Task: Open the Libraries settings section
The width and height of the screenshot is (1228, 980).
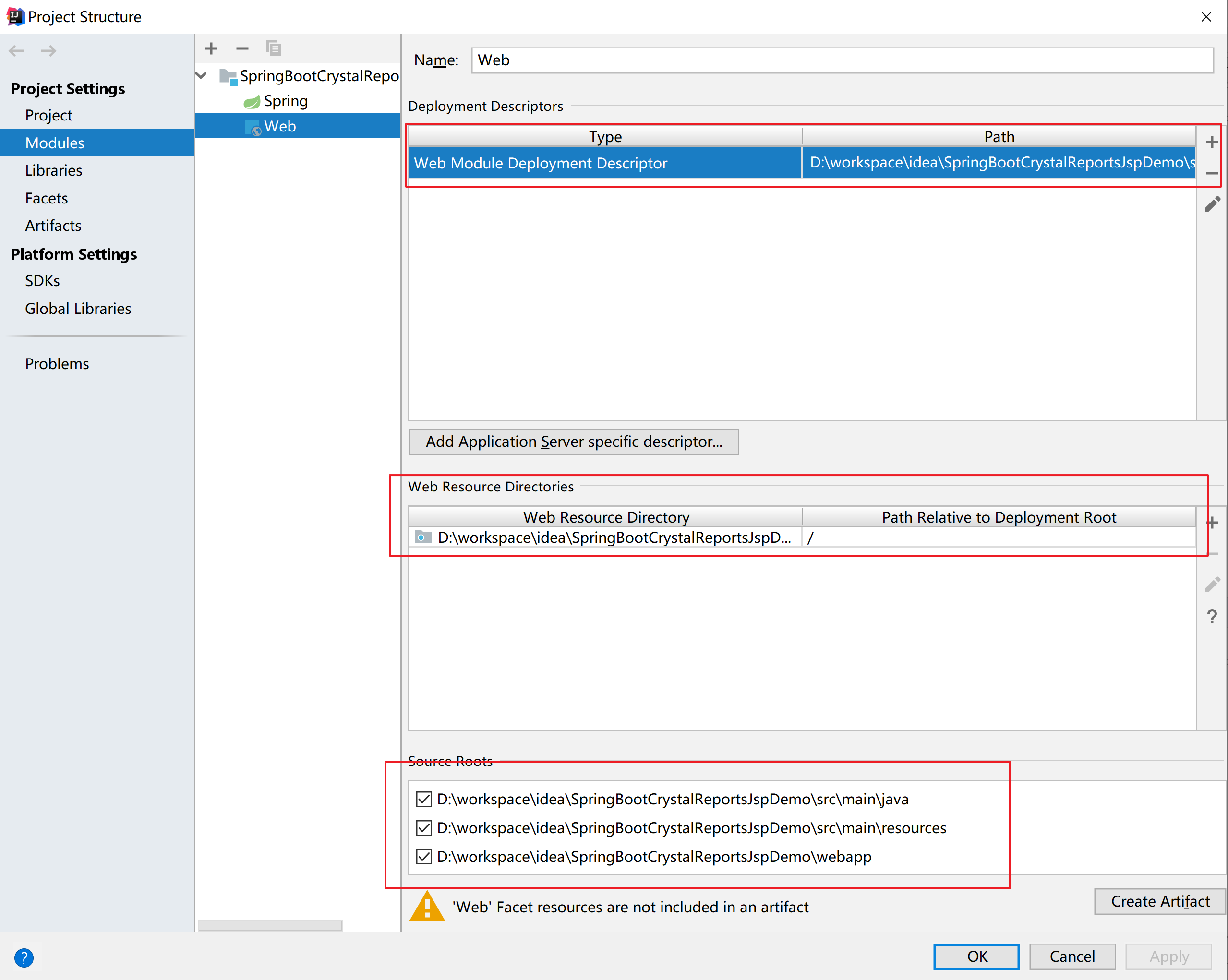Action: (54, 170)
